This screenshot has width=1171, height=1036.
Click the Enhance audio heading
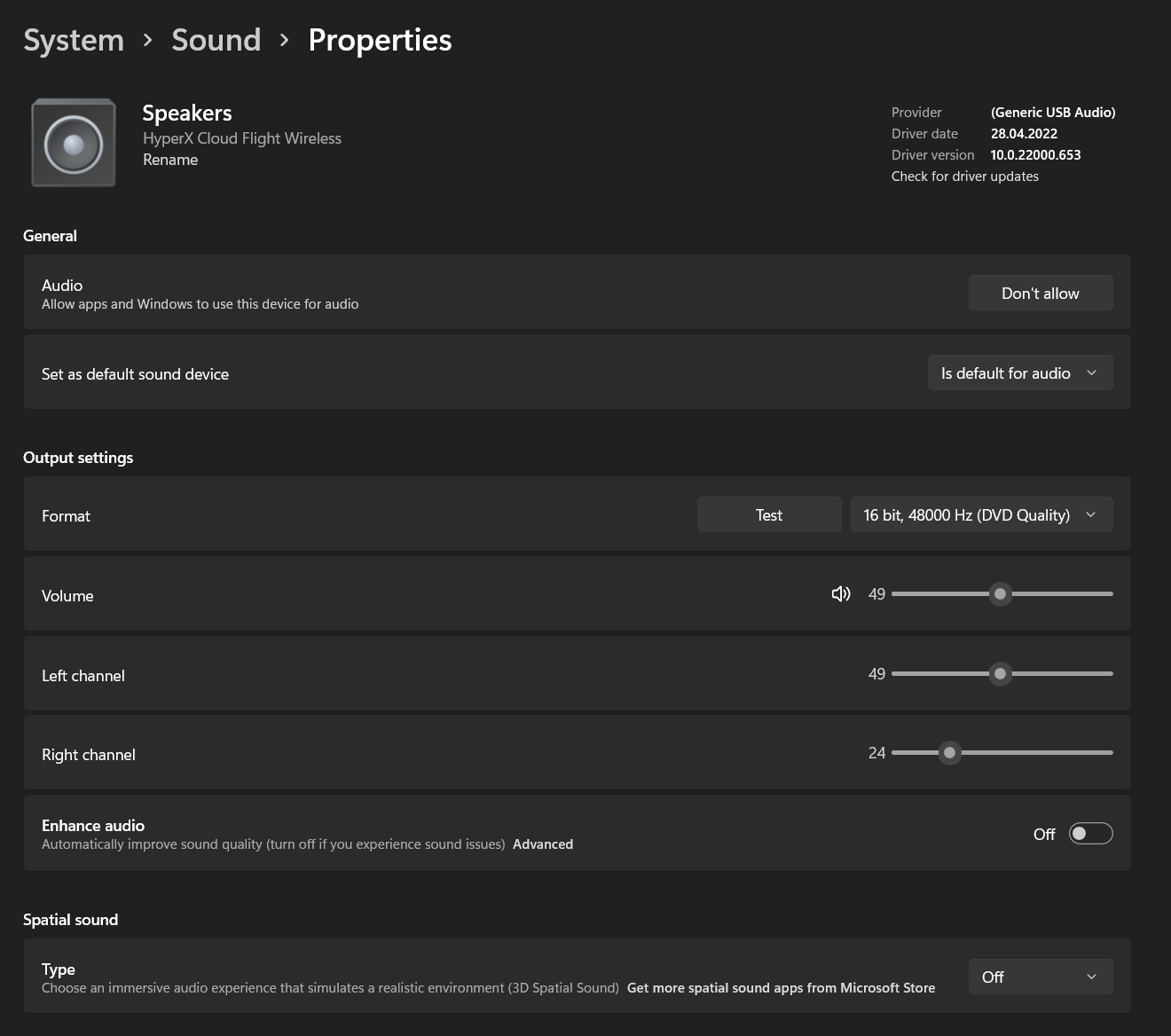point(93,826)
